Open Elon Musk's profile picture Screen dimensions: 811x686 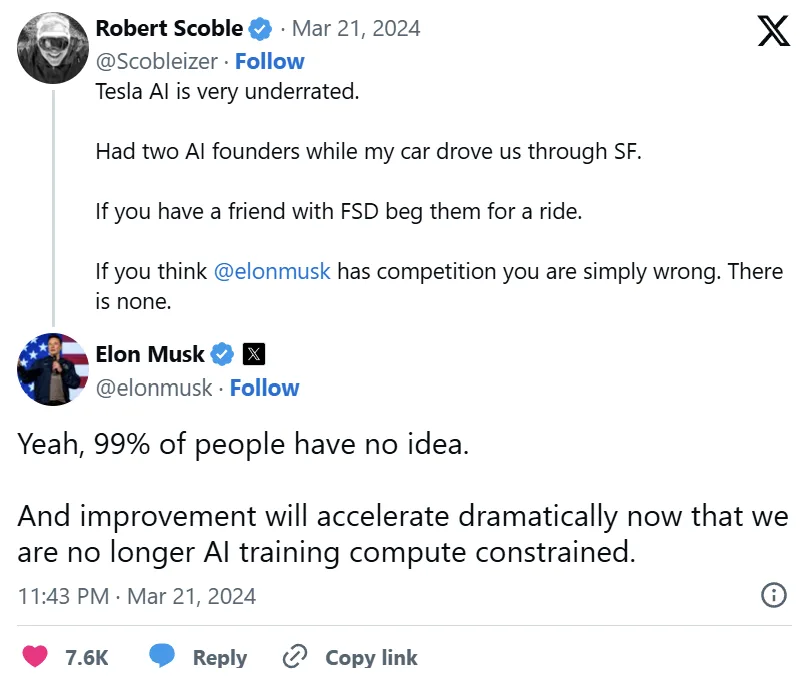tap(53, 369)
